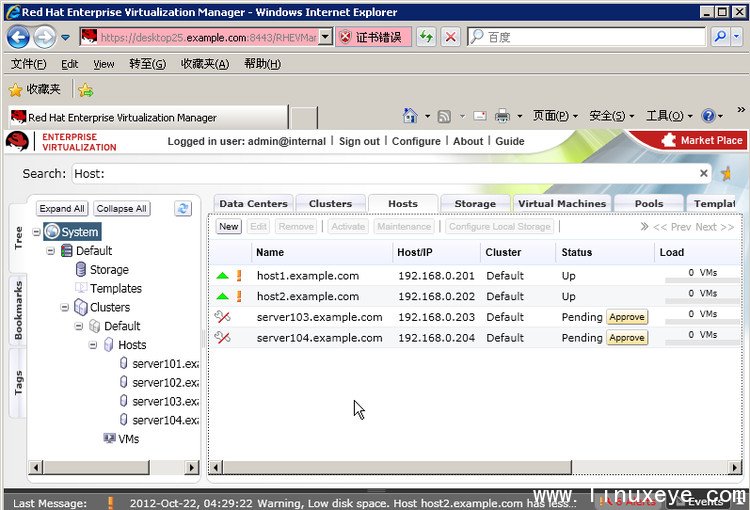750x510 pixels.
Task: Open the 帮助(H) menu
Action: (262, 64)
